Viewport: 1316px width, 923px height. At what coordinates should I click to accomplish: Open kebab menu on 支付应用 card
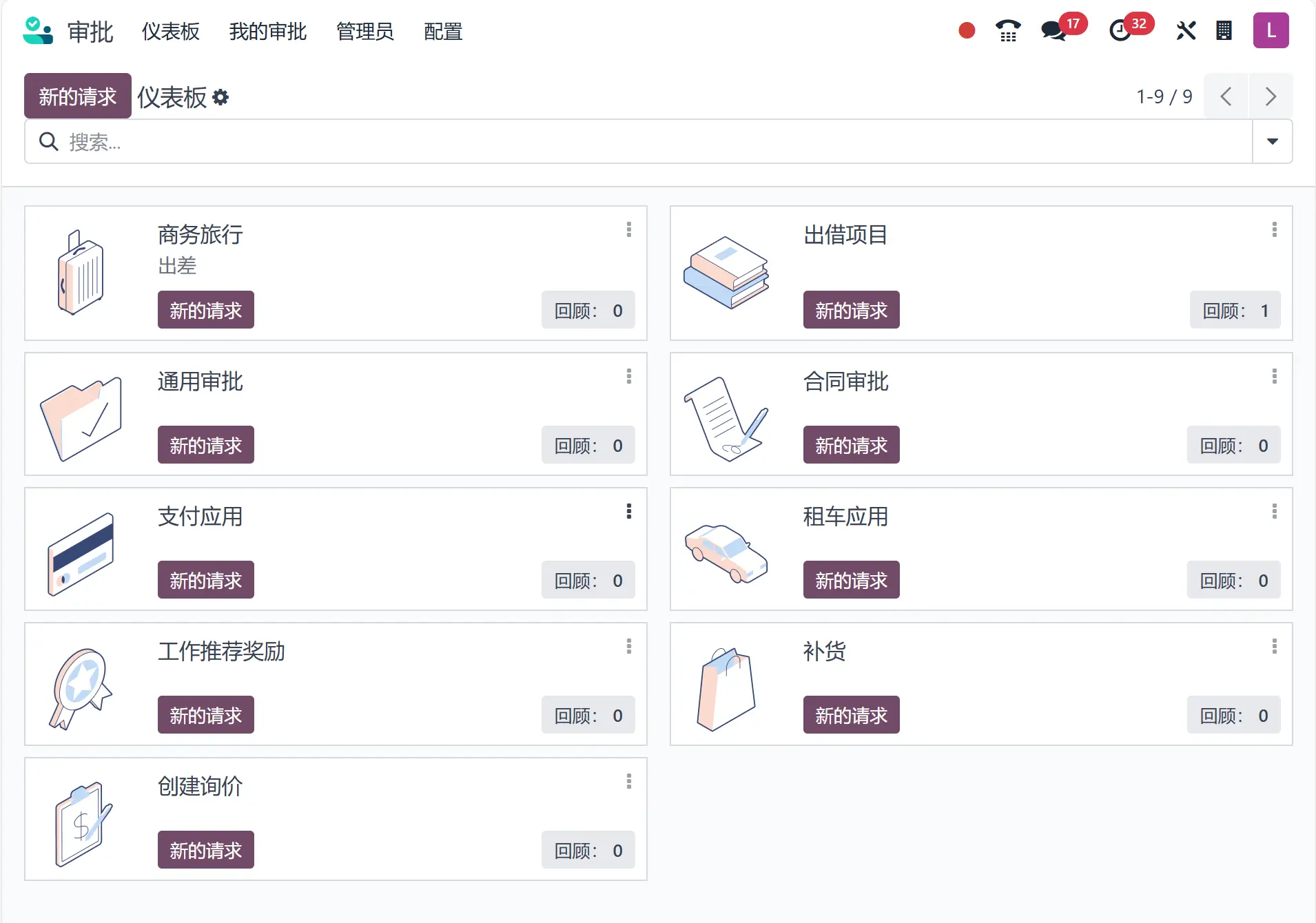click(x=628, y=511)
